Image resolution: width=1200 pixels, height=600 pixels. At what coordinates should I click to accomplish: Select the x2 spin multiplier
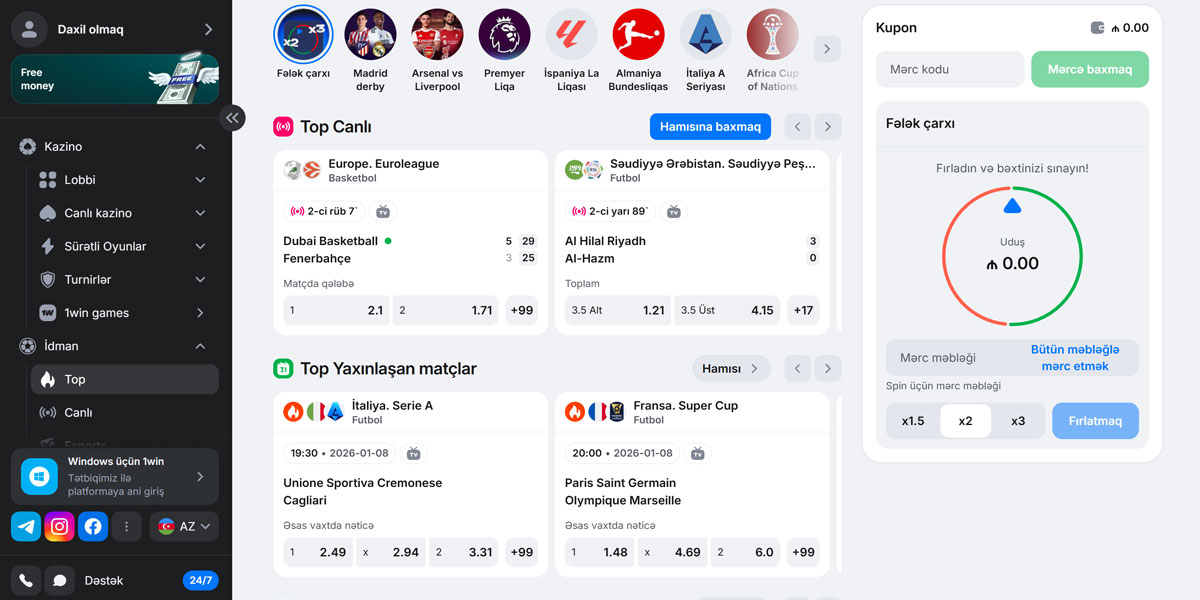pos(965,421)
